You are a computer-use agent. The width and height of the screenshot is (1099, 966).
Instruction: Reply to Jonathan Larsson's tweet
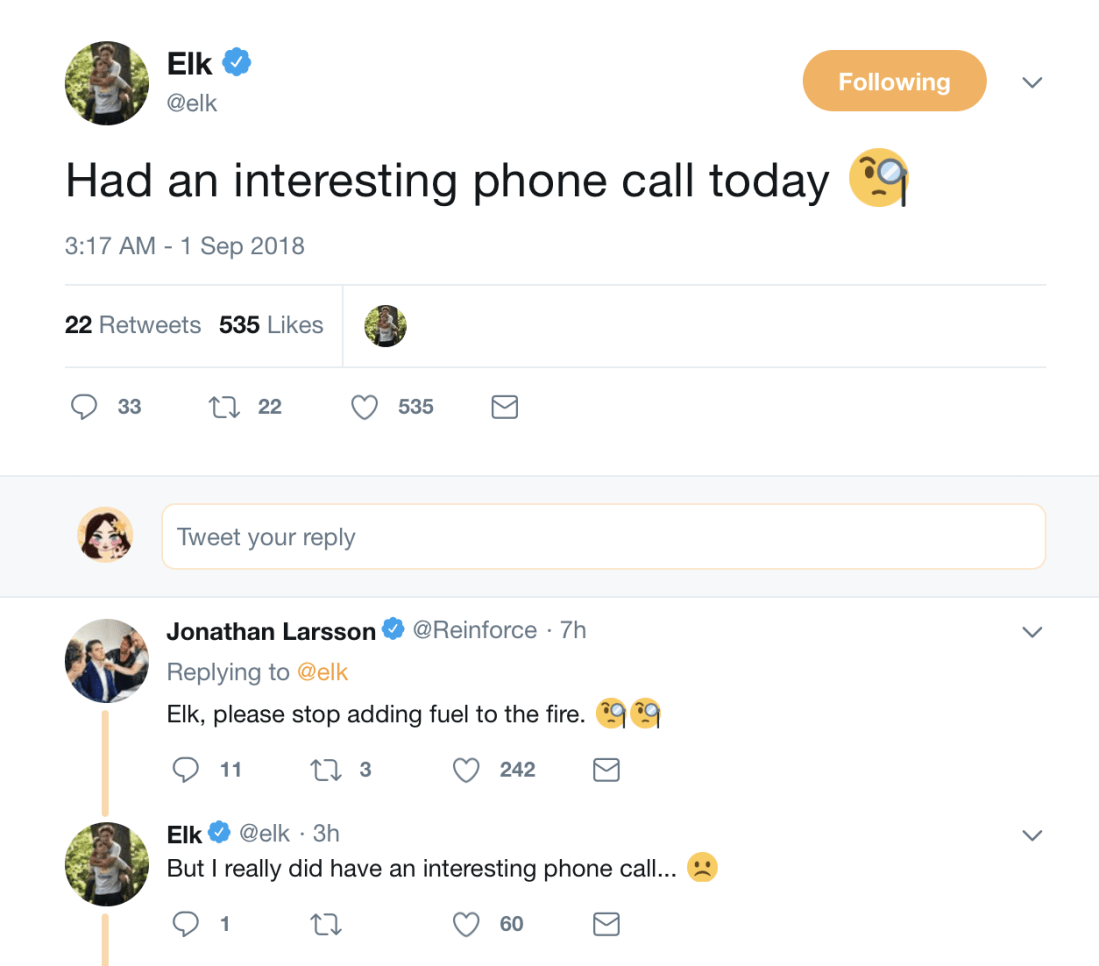[x=186, y=769]
